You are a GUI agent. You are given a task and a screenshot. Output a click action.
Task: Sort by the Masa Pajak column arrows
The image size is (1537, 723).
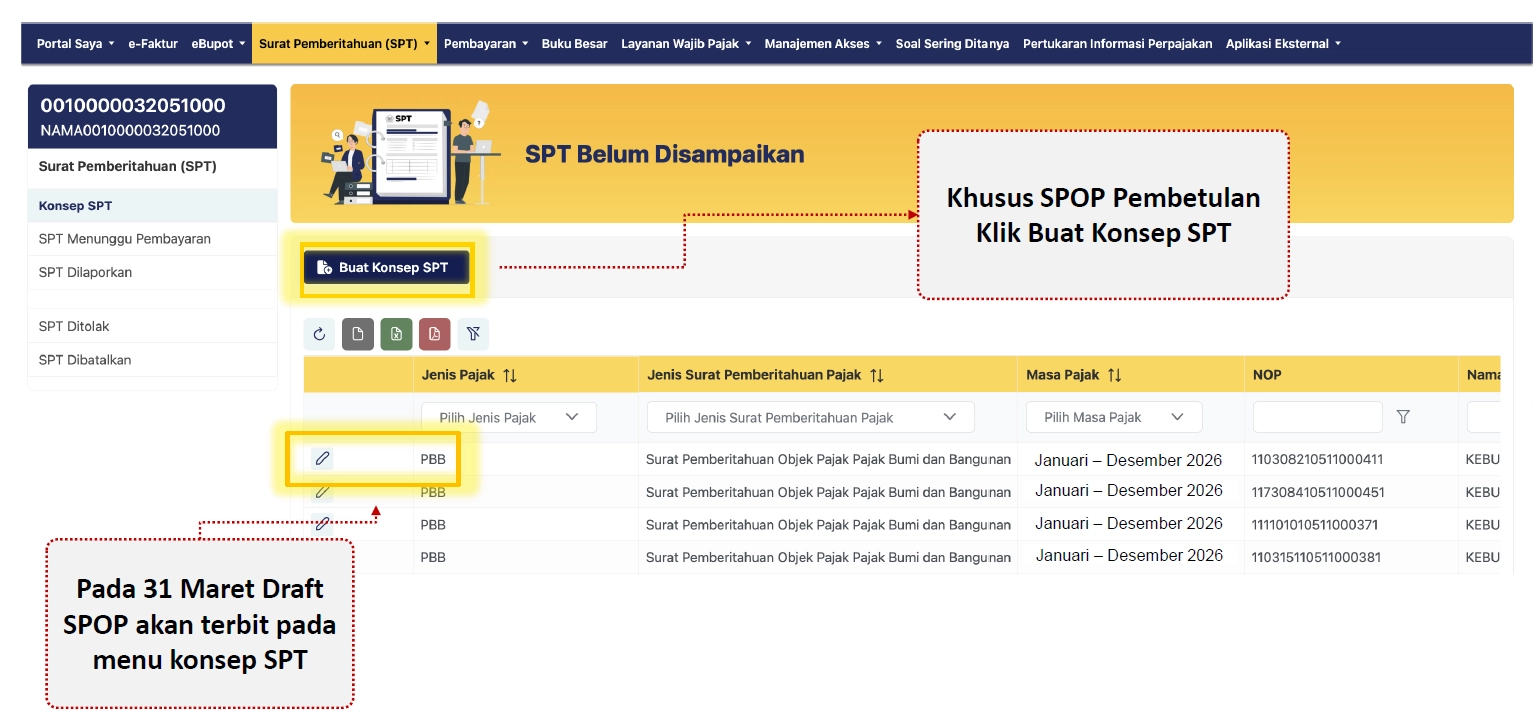coord(1114,375)
